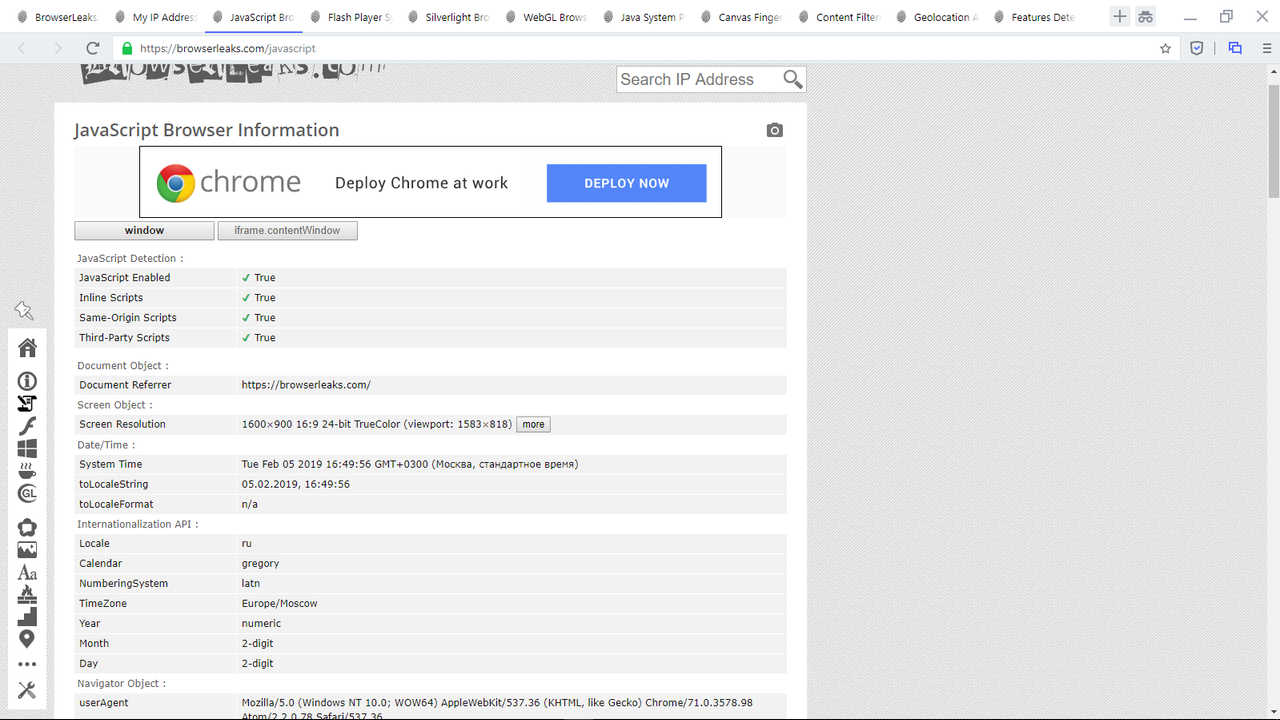This screenshot has width=1280, height=720.
Task: Go forward with the browser forward arrow
Action: pyautogui.click(x=57, y=48)
